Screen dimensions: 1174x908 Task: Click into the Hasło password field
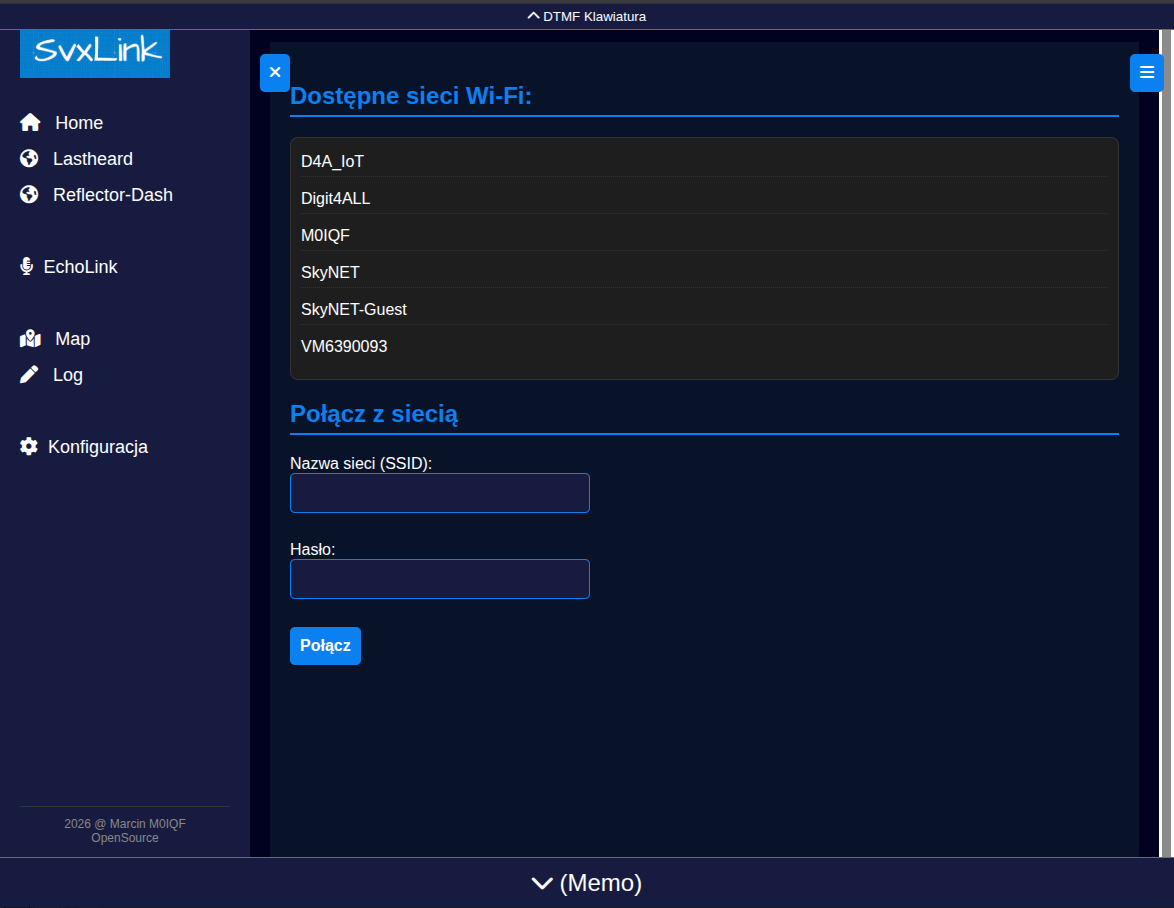(x=440, y=579)
